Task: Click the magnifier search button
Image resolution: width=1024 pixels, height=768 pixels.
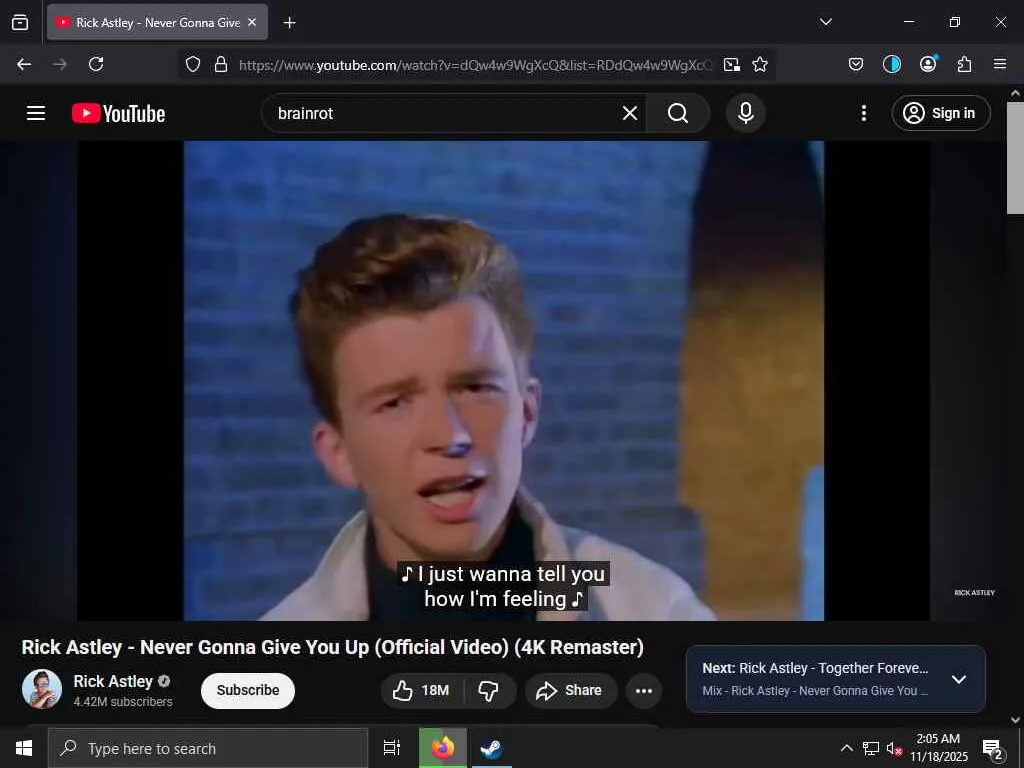Action: (x=678, y=114)
